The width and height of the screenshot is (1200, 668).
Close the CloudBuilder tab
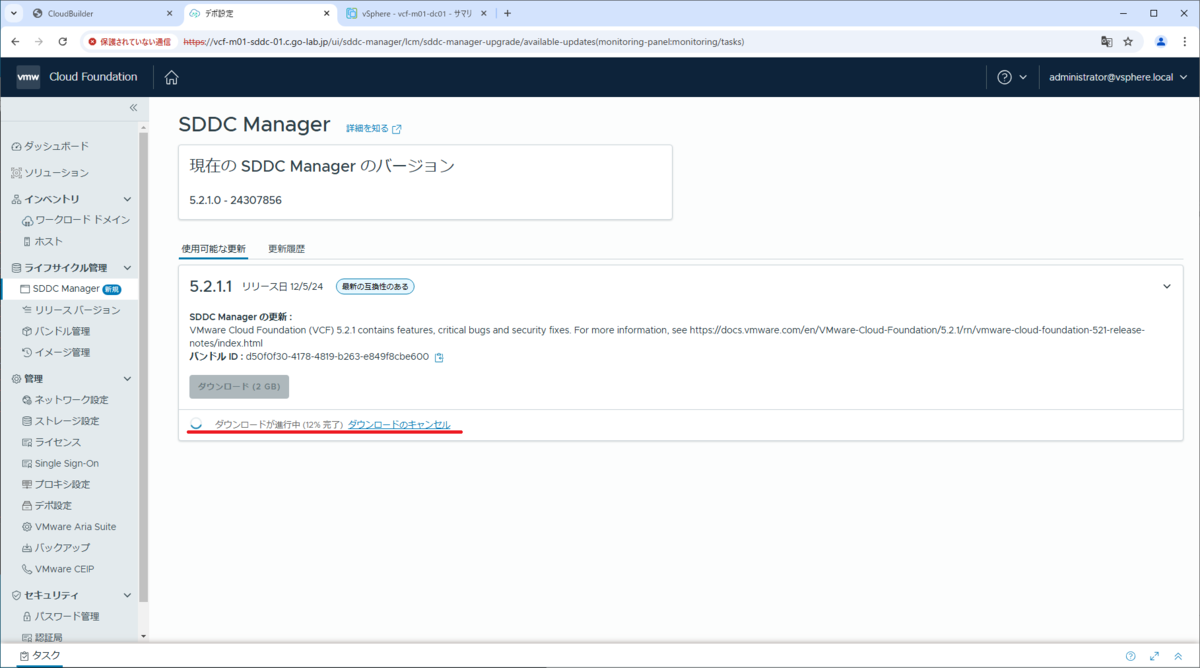tap(169, 14)
